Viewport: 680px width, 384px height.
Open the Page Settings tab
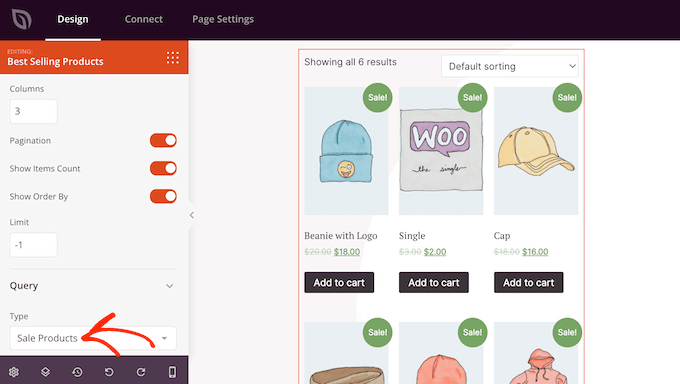click(223, 19)
